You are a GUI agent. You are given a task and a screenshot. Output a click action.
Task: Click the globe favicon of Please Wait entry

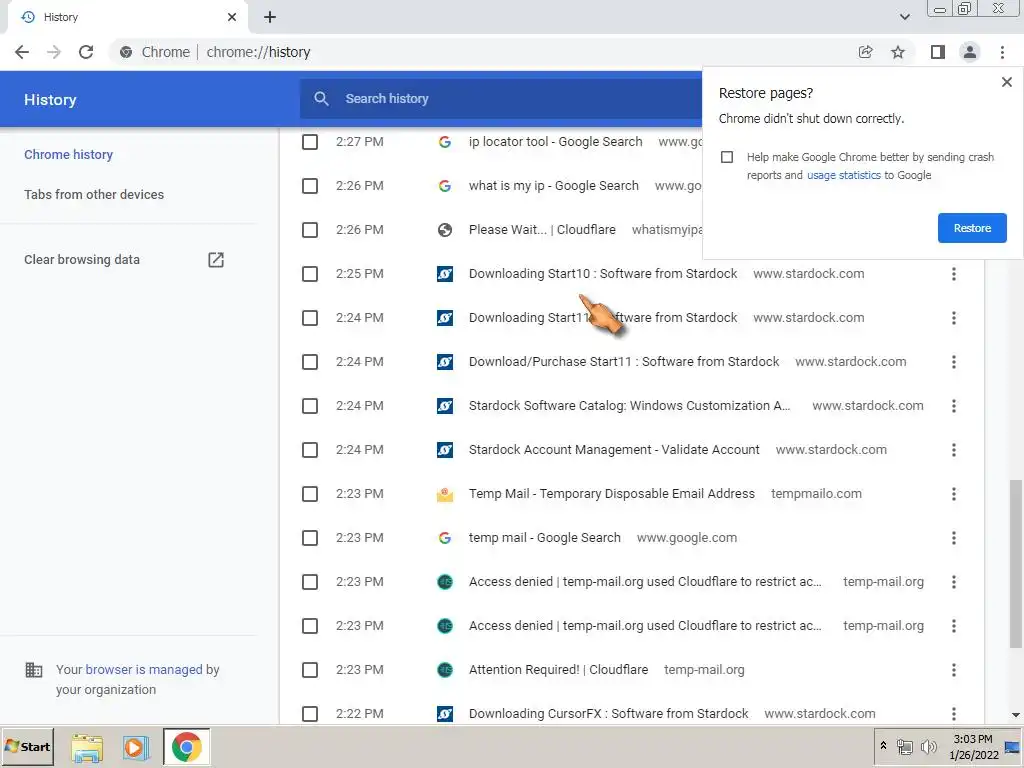coord(445,230)
